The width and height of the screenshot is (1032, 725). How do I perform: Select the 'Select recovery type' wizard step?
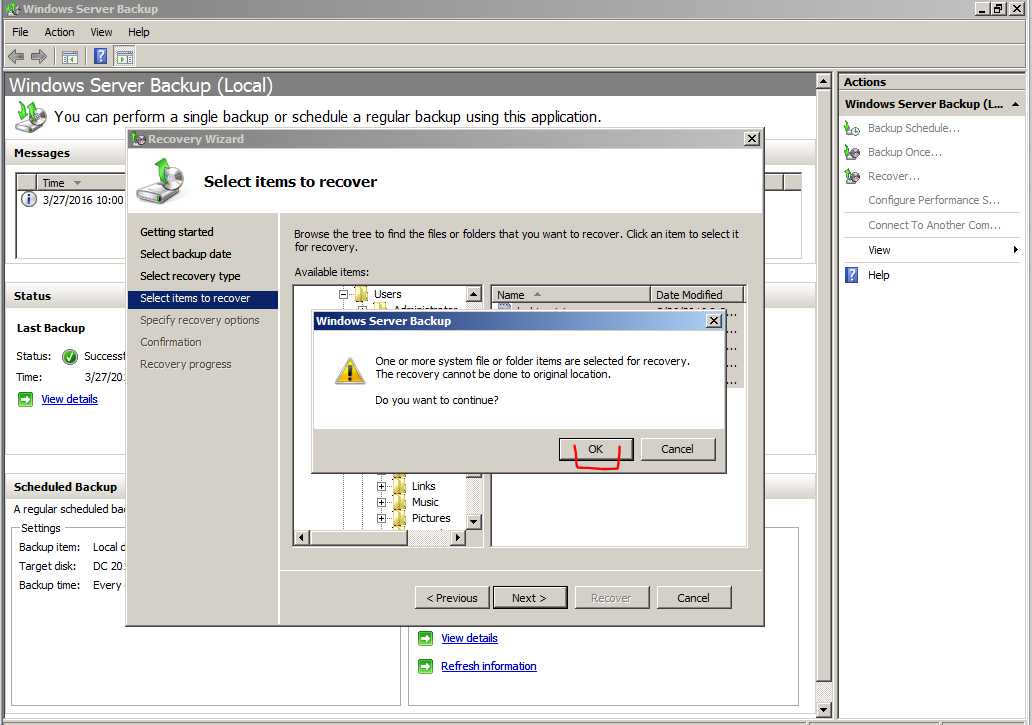tap(190, 276)
